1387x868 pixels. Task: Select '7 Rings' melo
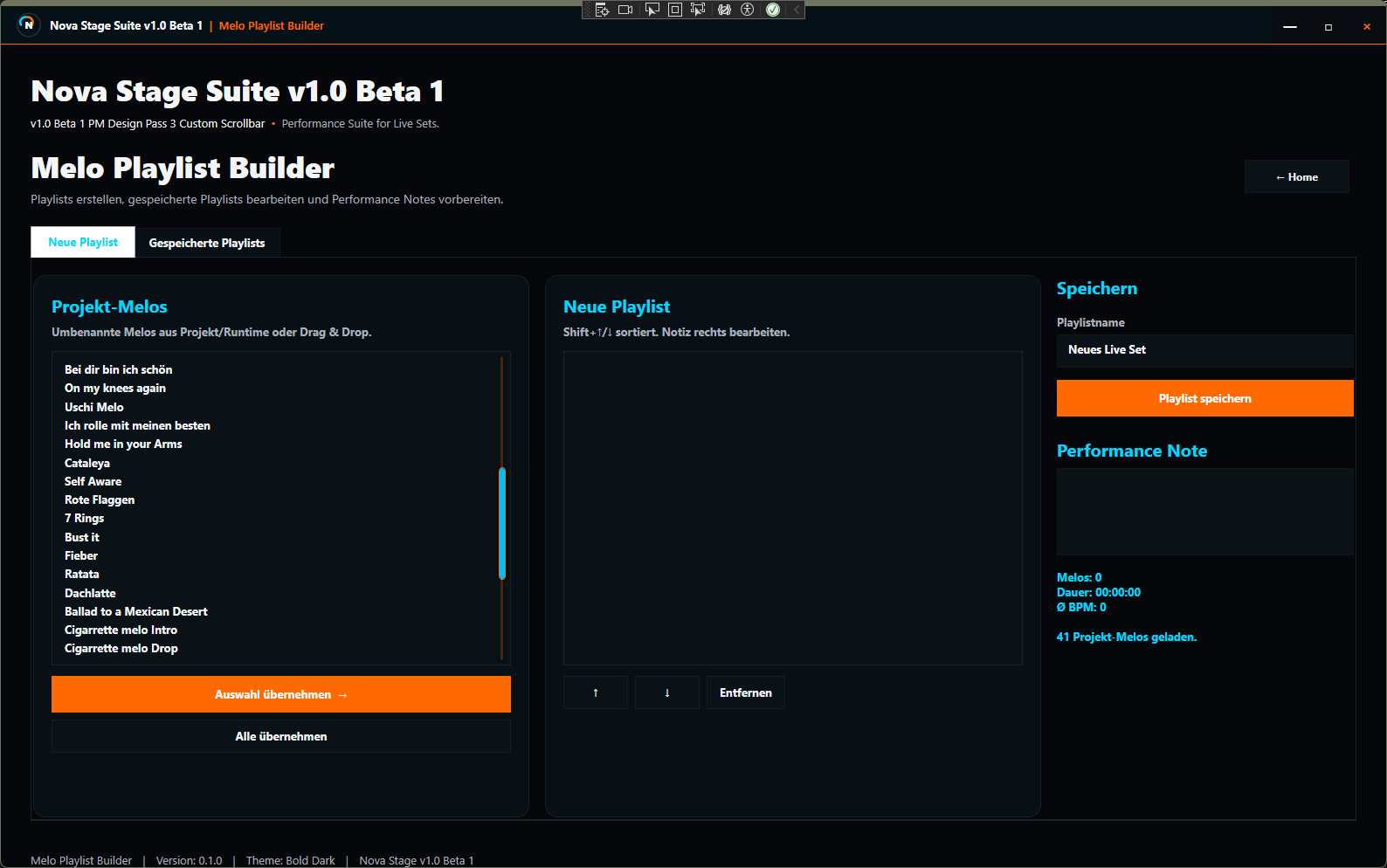click(x=84, y=518)
